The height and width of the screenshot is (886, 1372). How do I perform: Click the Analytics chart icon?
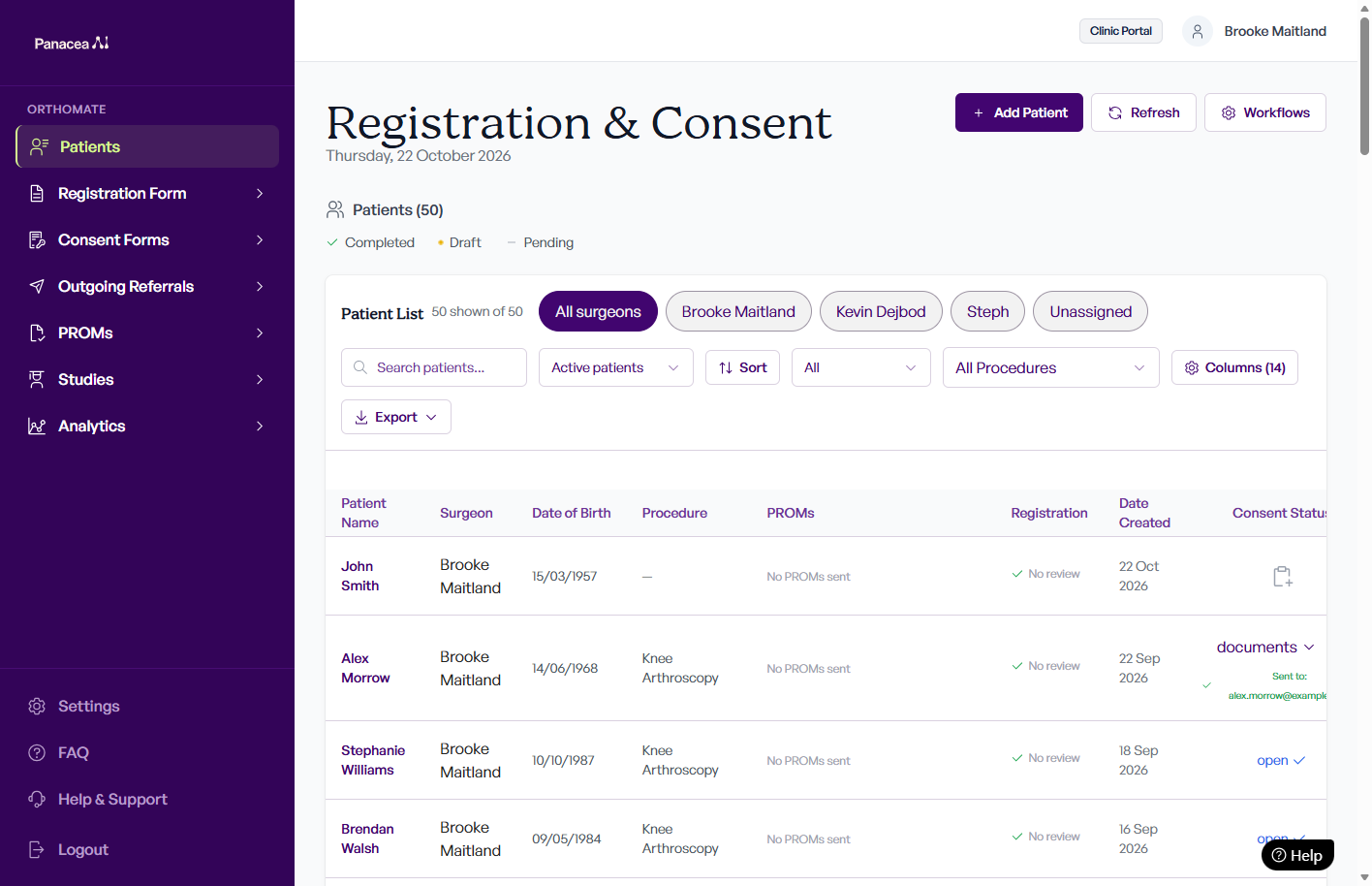37,426
